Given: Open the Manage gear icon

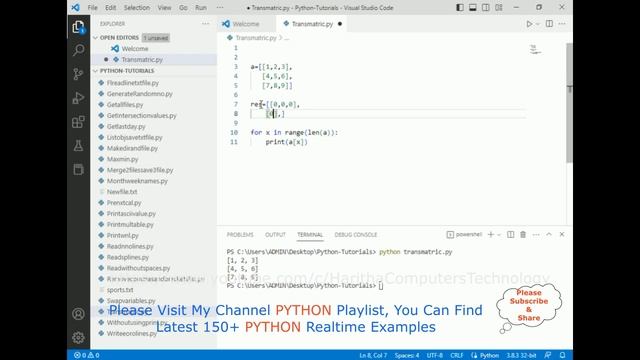Looking at the screenshot, I should point(78,337).
